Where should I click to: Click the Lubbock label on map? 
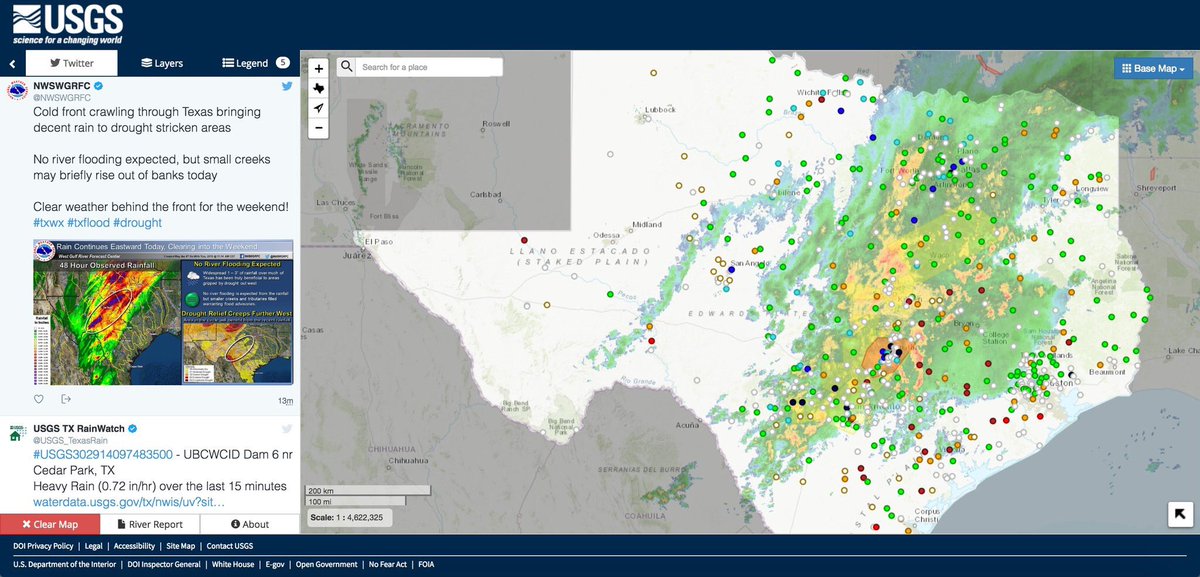coord(662,109)
